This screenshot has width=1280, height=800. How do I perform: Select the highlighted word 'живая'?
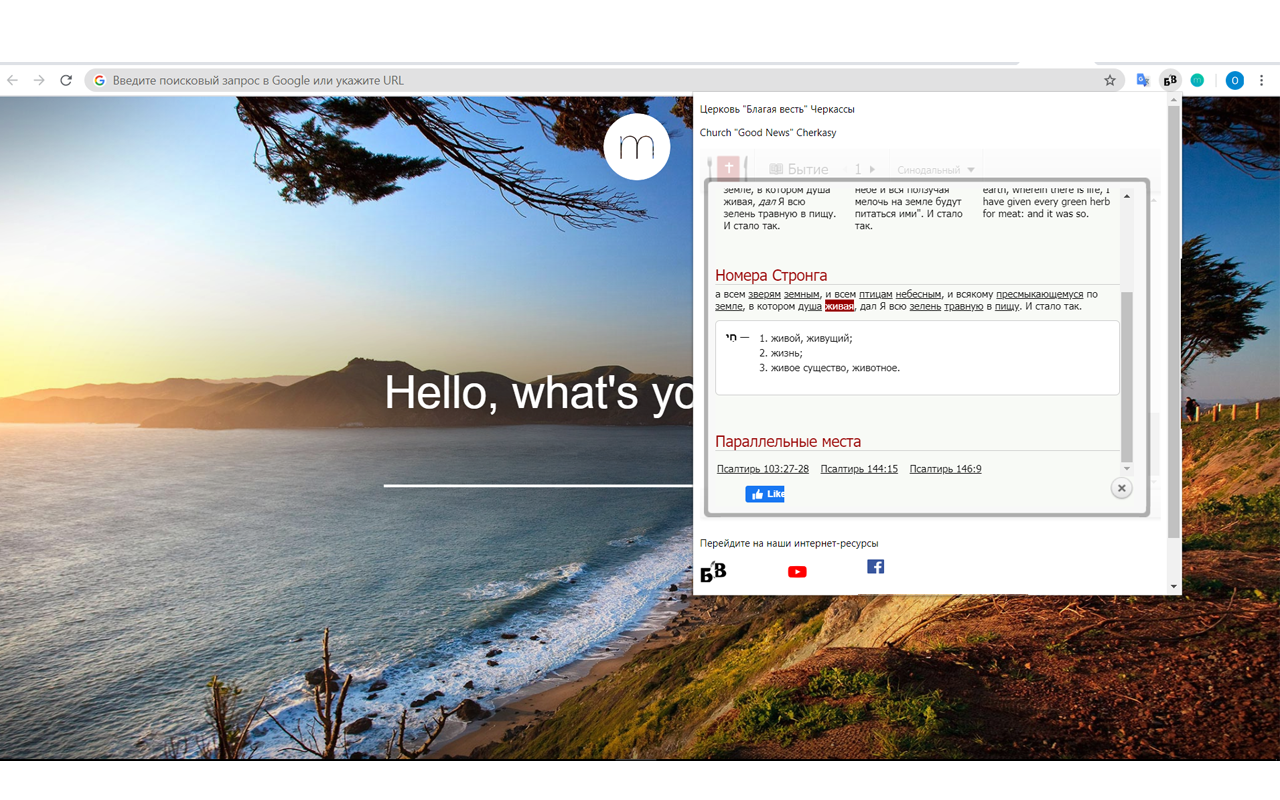[x=839, y=306]
